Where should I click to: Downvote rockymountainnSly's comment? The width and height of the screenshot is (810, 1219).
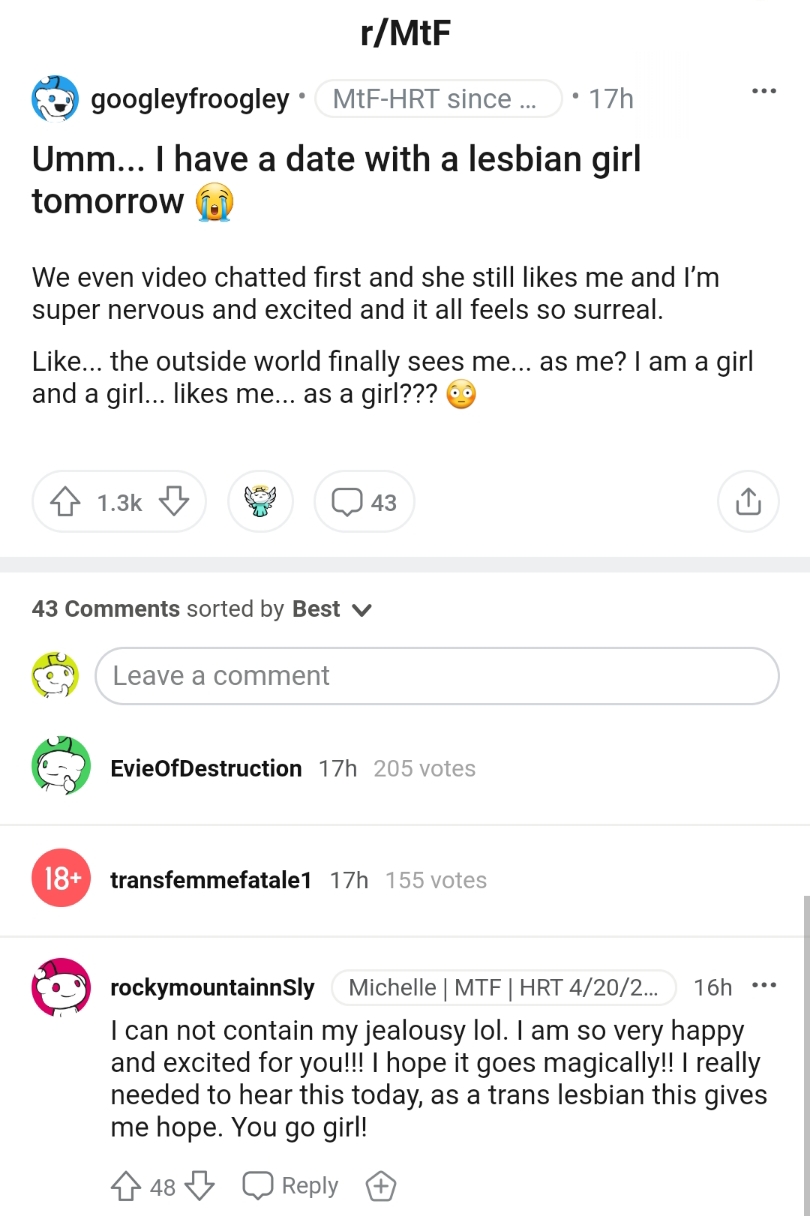(x=200, y=1186)
